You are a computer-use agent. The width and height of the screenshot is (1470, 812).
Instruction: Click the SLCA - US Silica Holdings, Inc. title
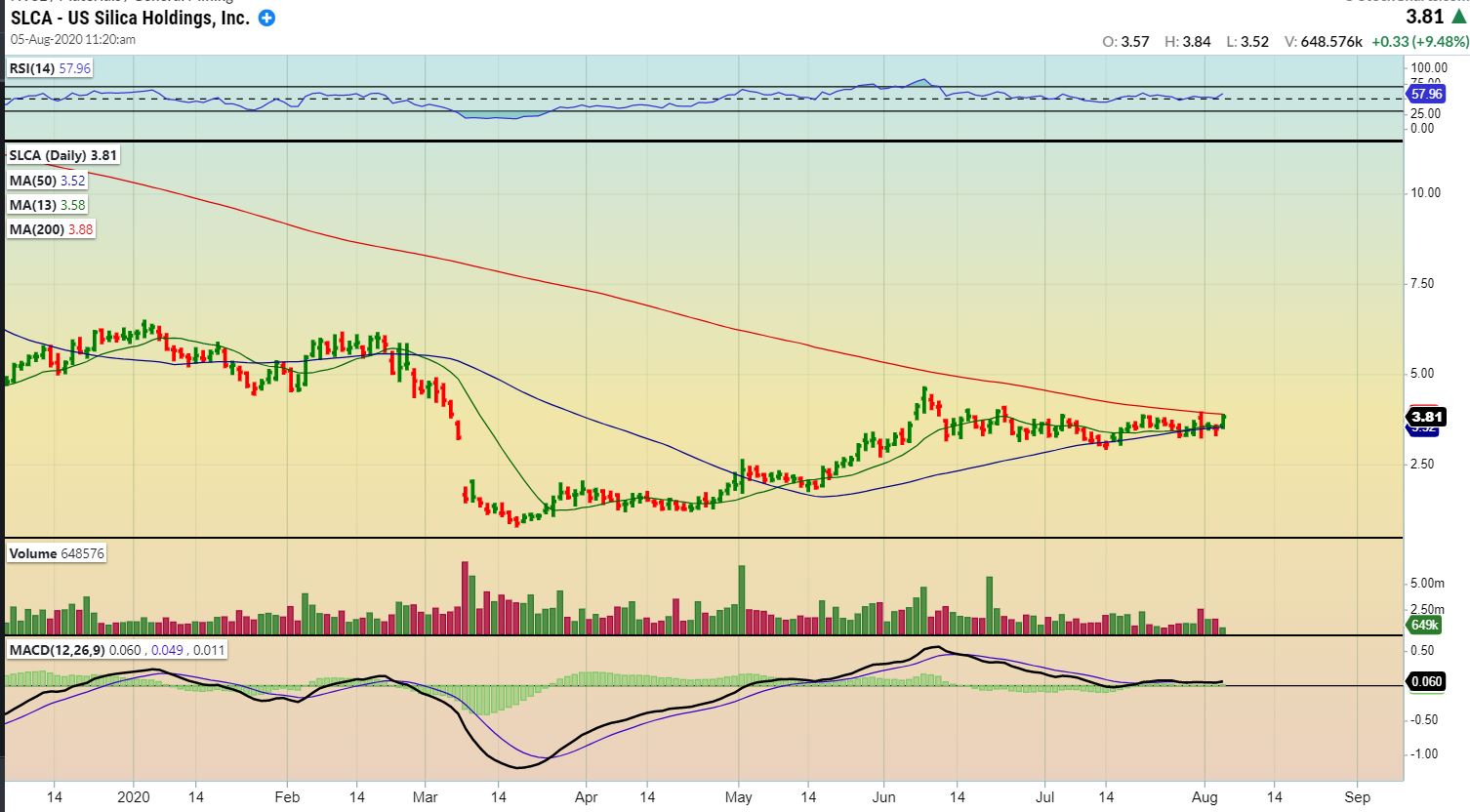(130, 18)
